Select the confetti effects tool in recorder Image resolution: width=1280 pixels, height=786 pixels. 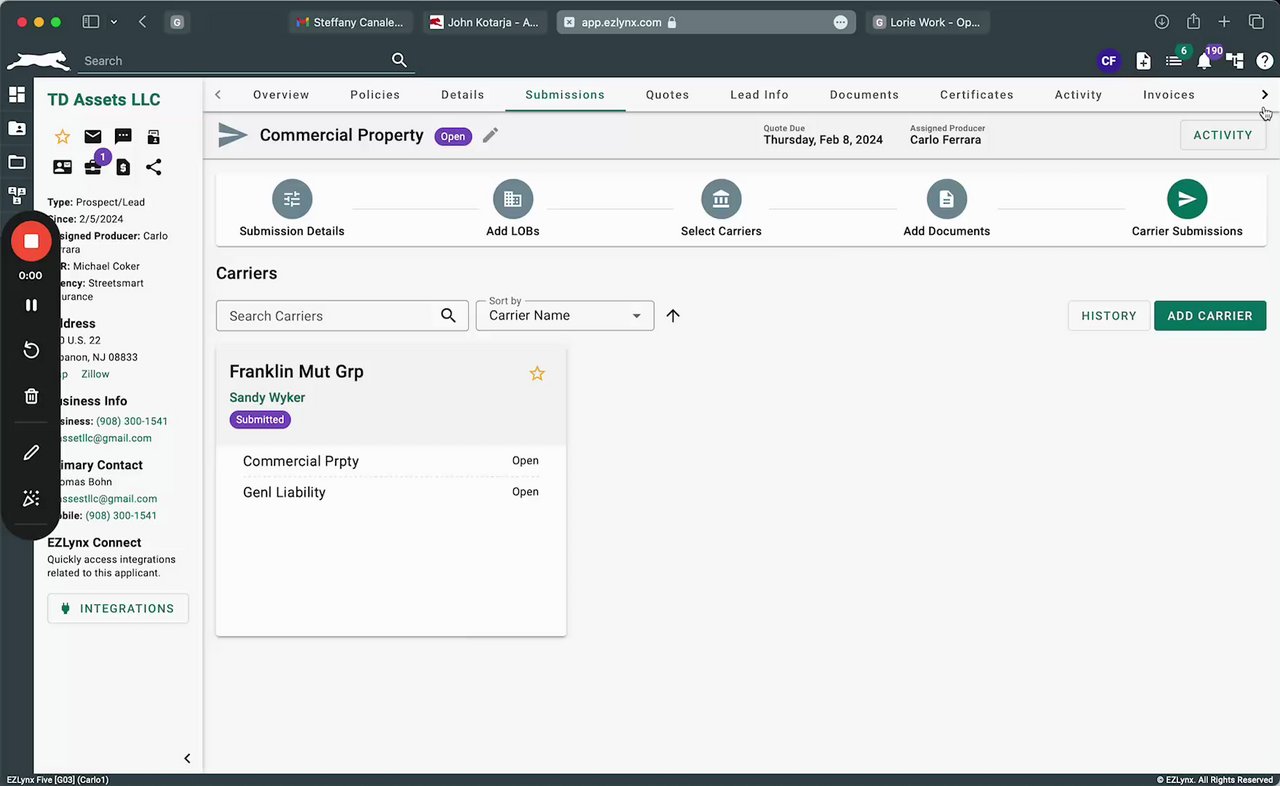click(x=31, y=498)
